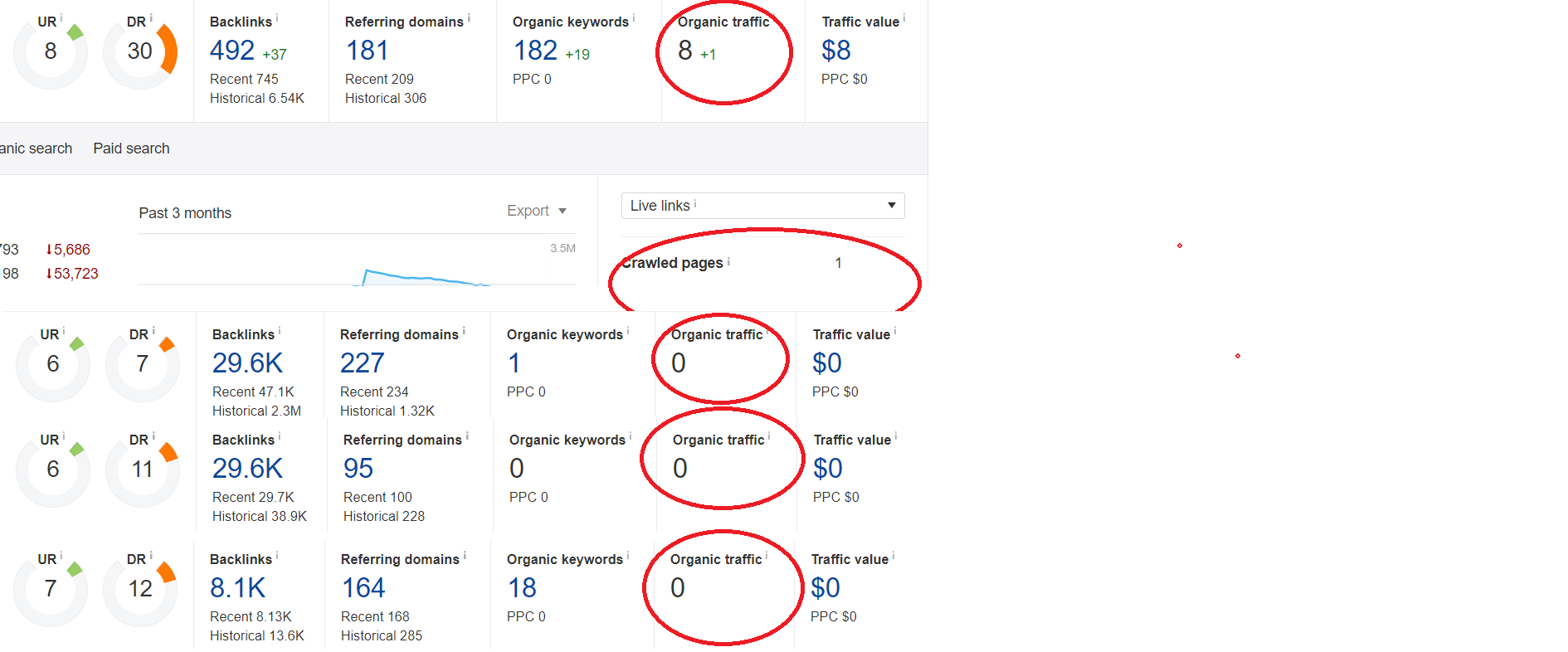
Task: Open the 181 referring domains link
Action: click(367, 51)
